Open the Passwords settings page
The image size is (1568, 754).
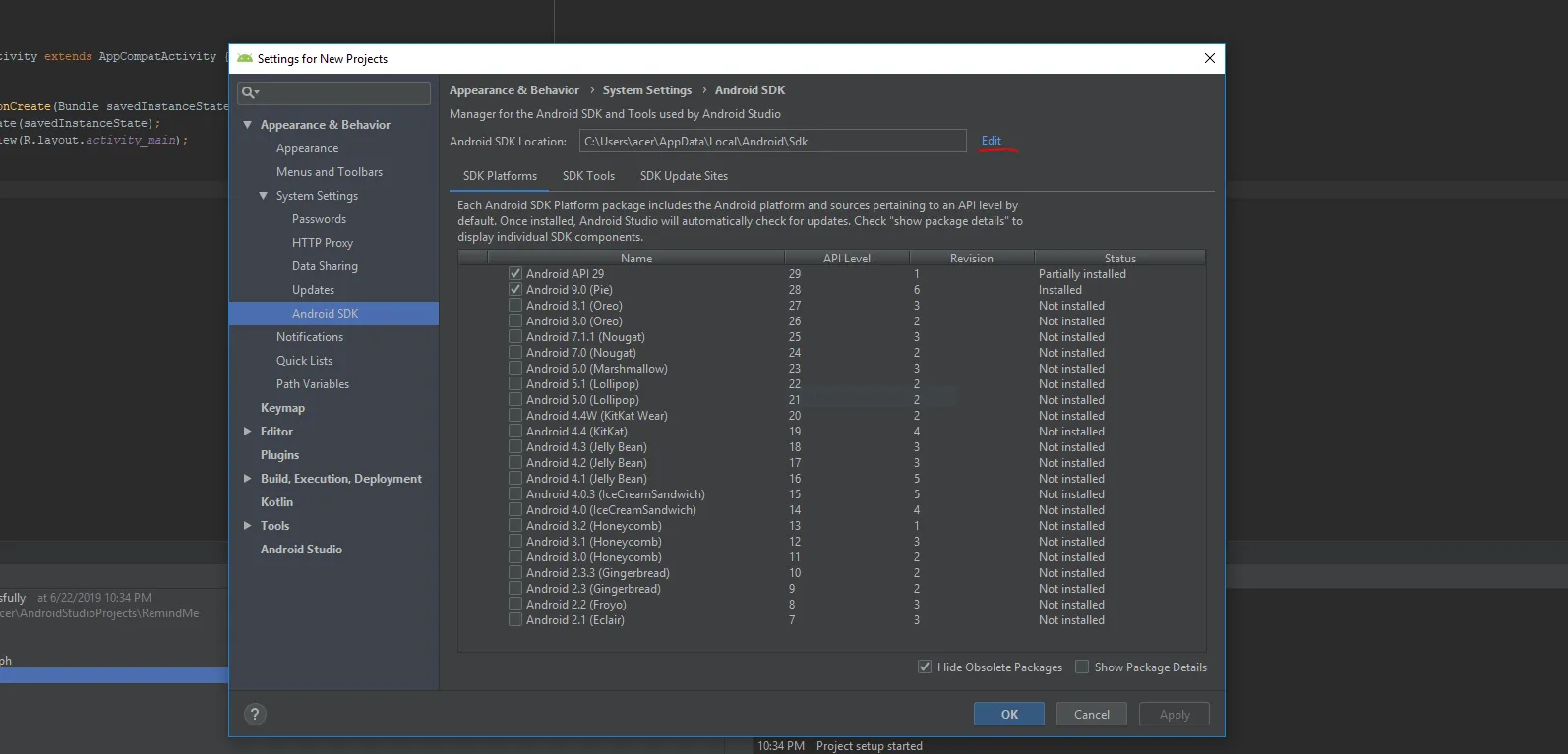pyautogui.click(x=319, y=219)
